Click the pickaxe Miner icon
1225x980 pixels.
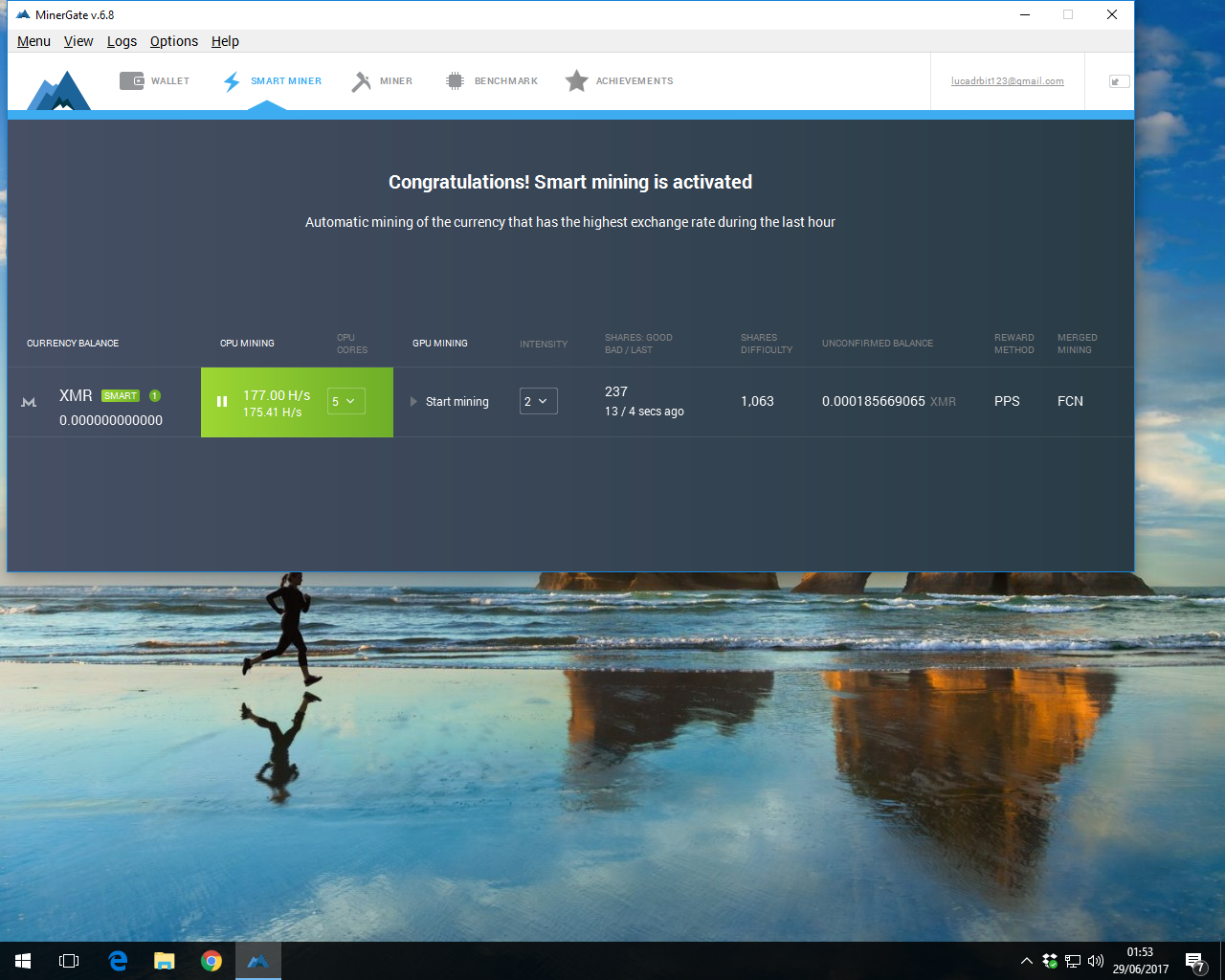pyautogui.click(x=361, y=81)
